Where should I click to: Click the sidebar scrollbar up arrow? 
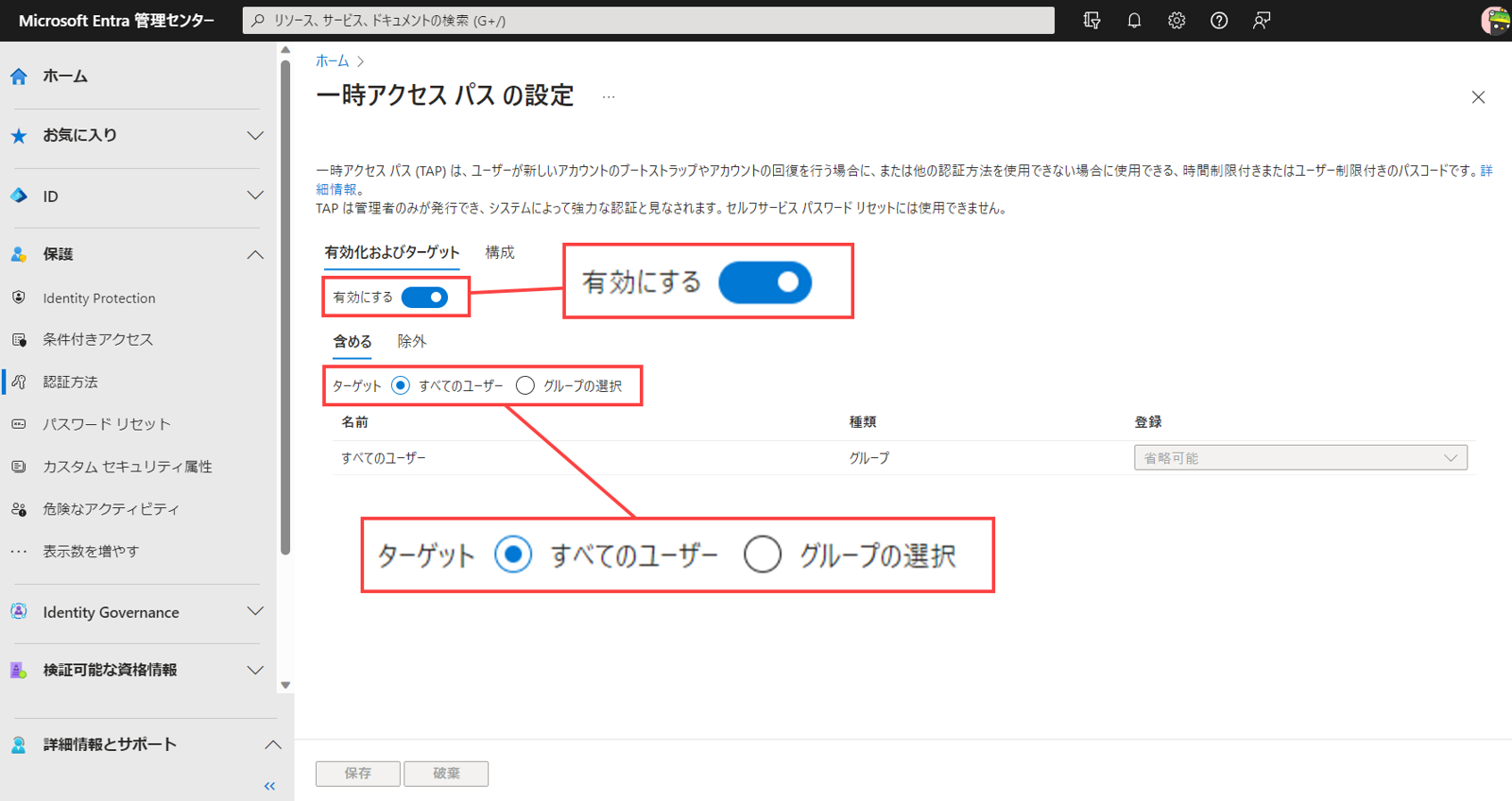point(285,51)
